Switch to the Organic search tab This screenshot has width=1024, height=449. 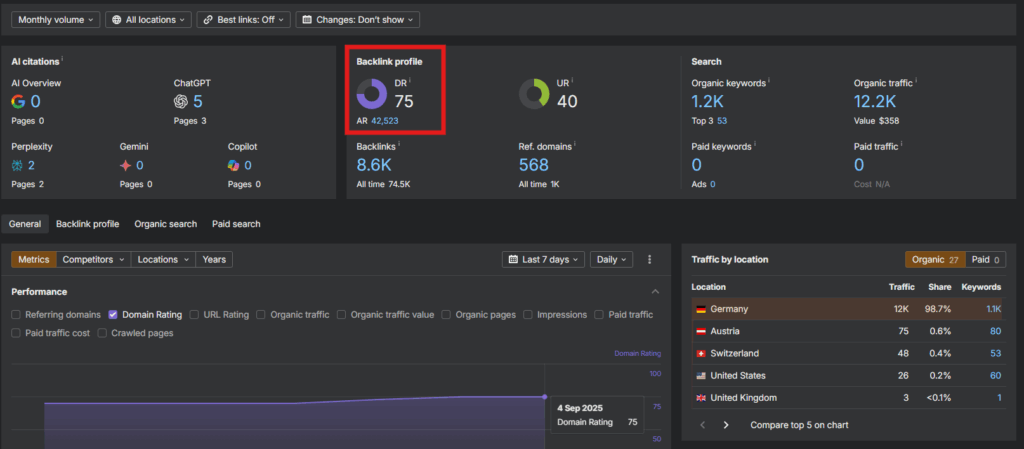pyautogui.click(x=166, y=224)
